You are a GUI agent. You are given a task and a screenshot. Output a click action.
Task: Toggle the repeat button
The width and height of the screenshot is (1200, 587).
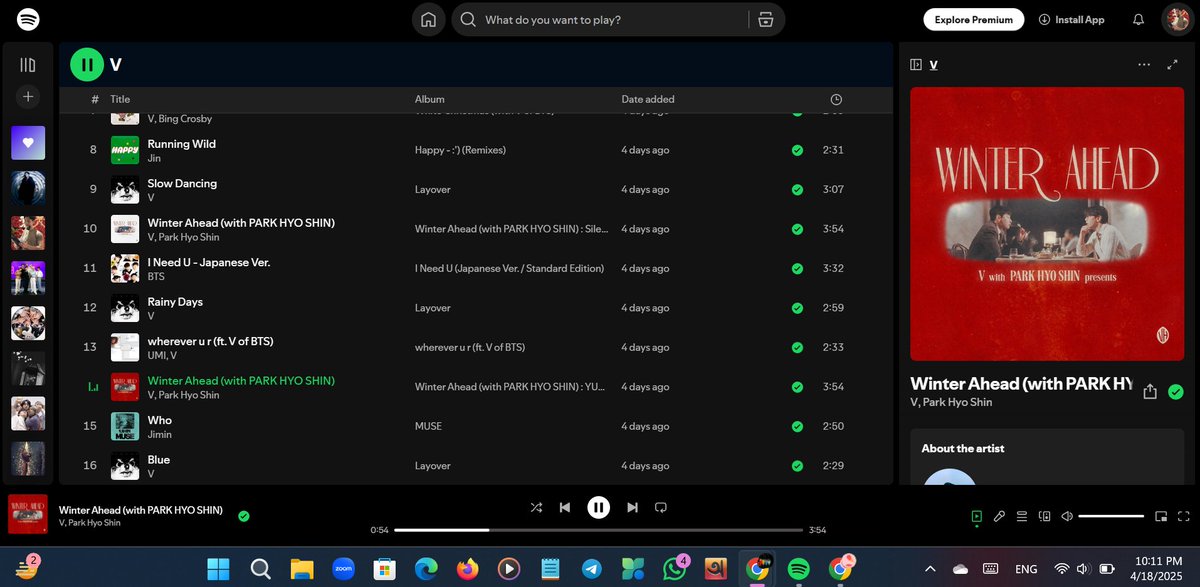660,507
